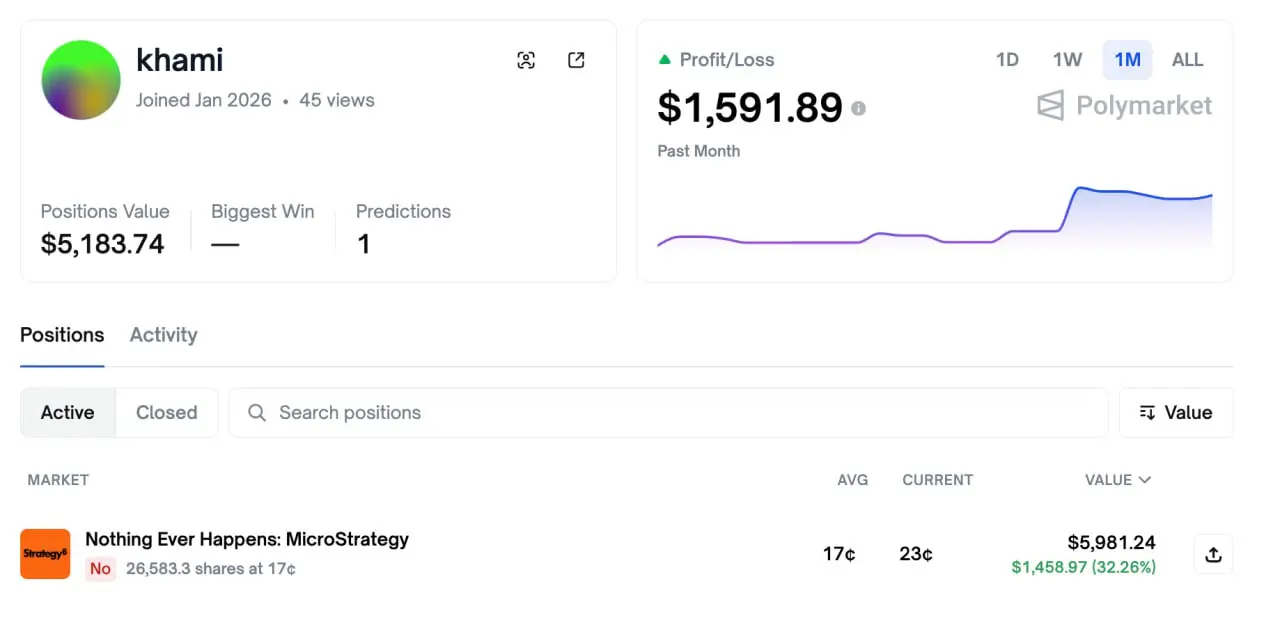Open the Value sort dropdown
The height and width of the screenshot is (618, 1280).
point(1176,413)
